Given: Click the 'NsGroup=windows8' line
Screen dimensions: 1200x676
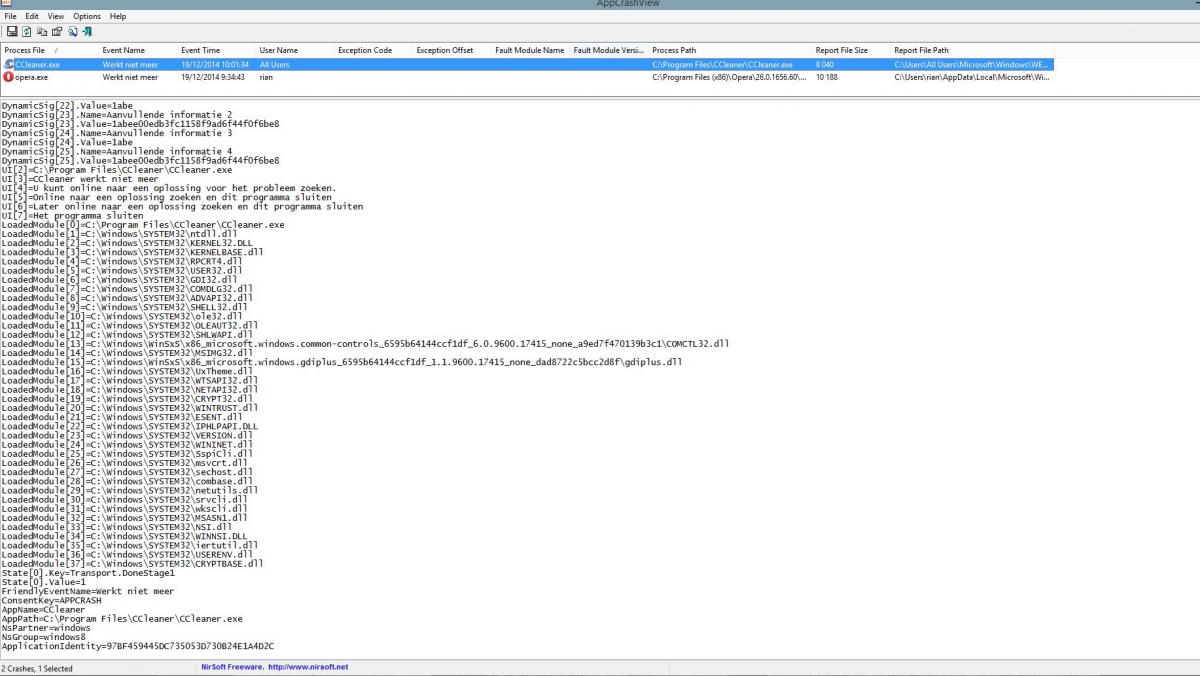Looking at the screenshot, I should click(x=43, y=636).
